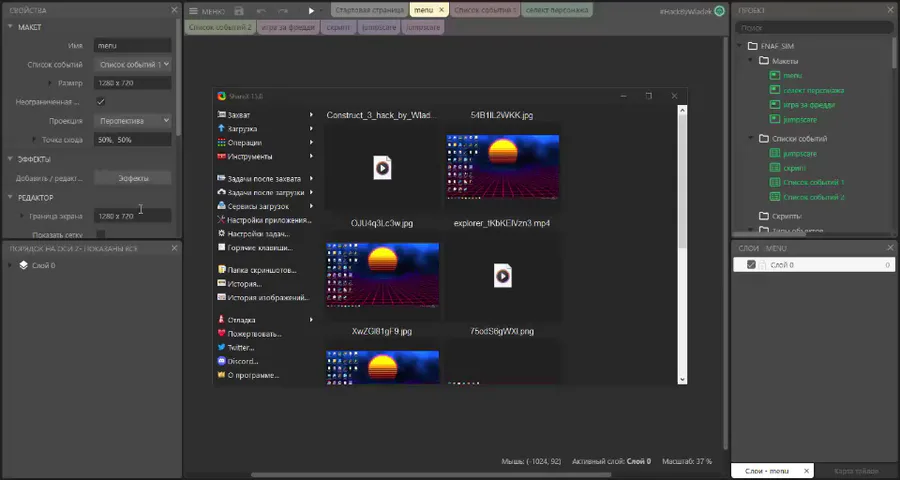The image size is (900, 480).
Task: Open the Список событий dropdown in properties
Action: [x=133, y=65]
